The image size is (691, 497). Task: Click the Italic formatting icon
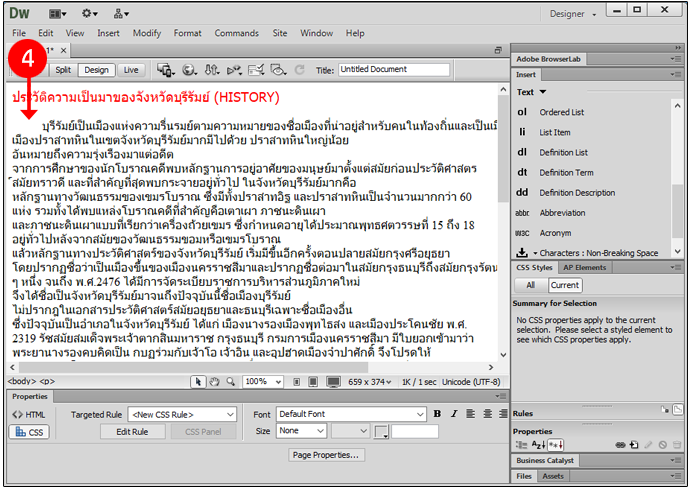click(452, 414)
